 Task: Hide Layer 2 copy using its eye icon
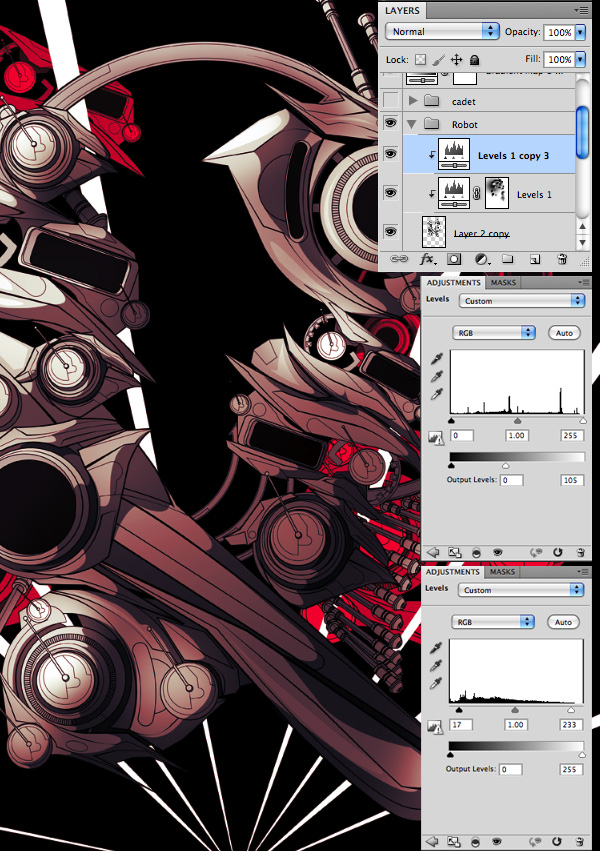point(390,232)
